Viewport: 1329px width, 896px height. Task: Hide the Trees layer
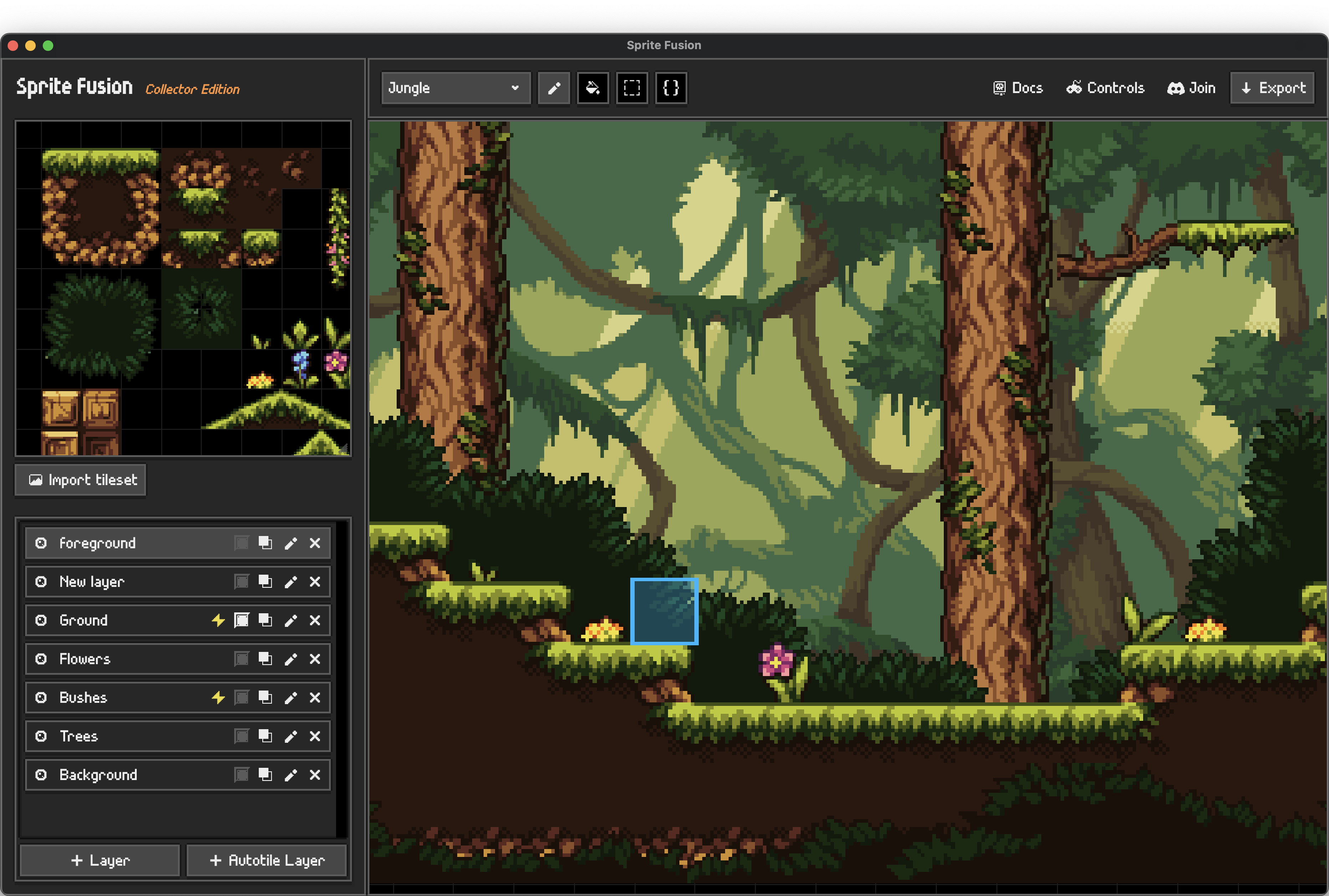click(x=41, y=736)
